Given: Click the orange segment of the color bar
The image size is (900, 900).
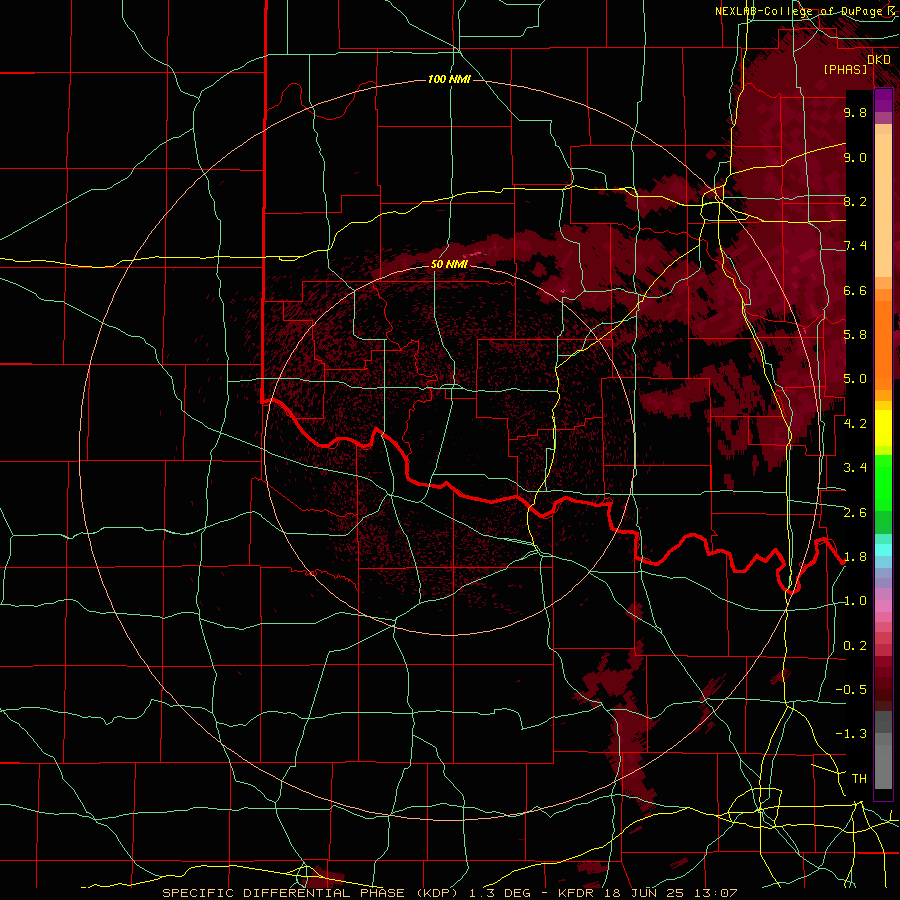Looking at the screenshot, I should (883, 339).
